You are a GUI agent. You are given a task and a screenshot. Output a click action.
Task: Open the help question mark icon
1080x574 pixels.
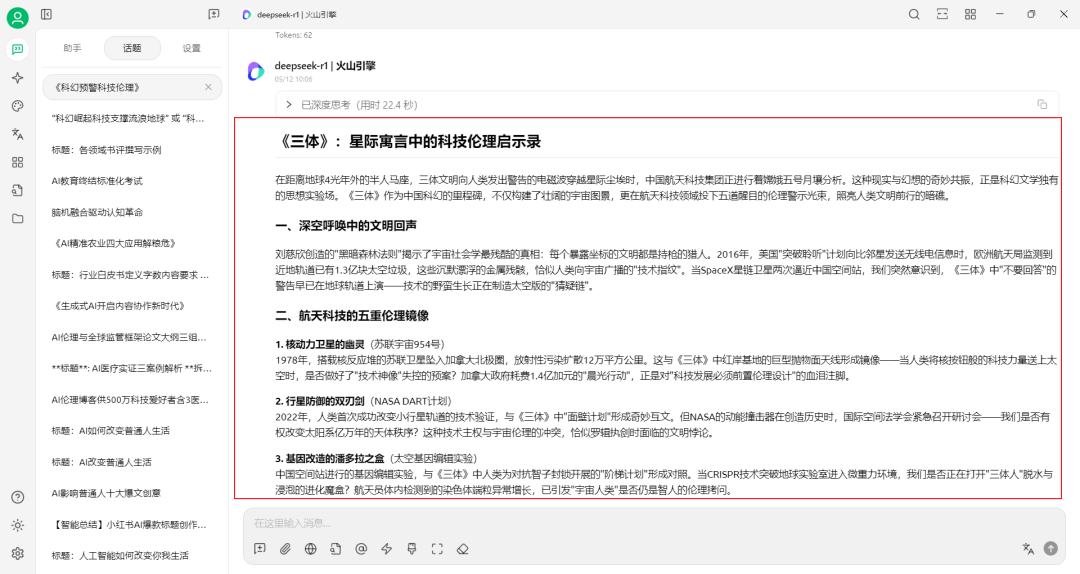(x=17, y=498)
